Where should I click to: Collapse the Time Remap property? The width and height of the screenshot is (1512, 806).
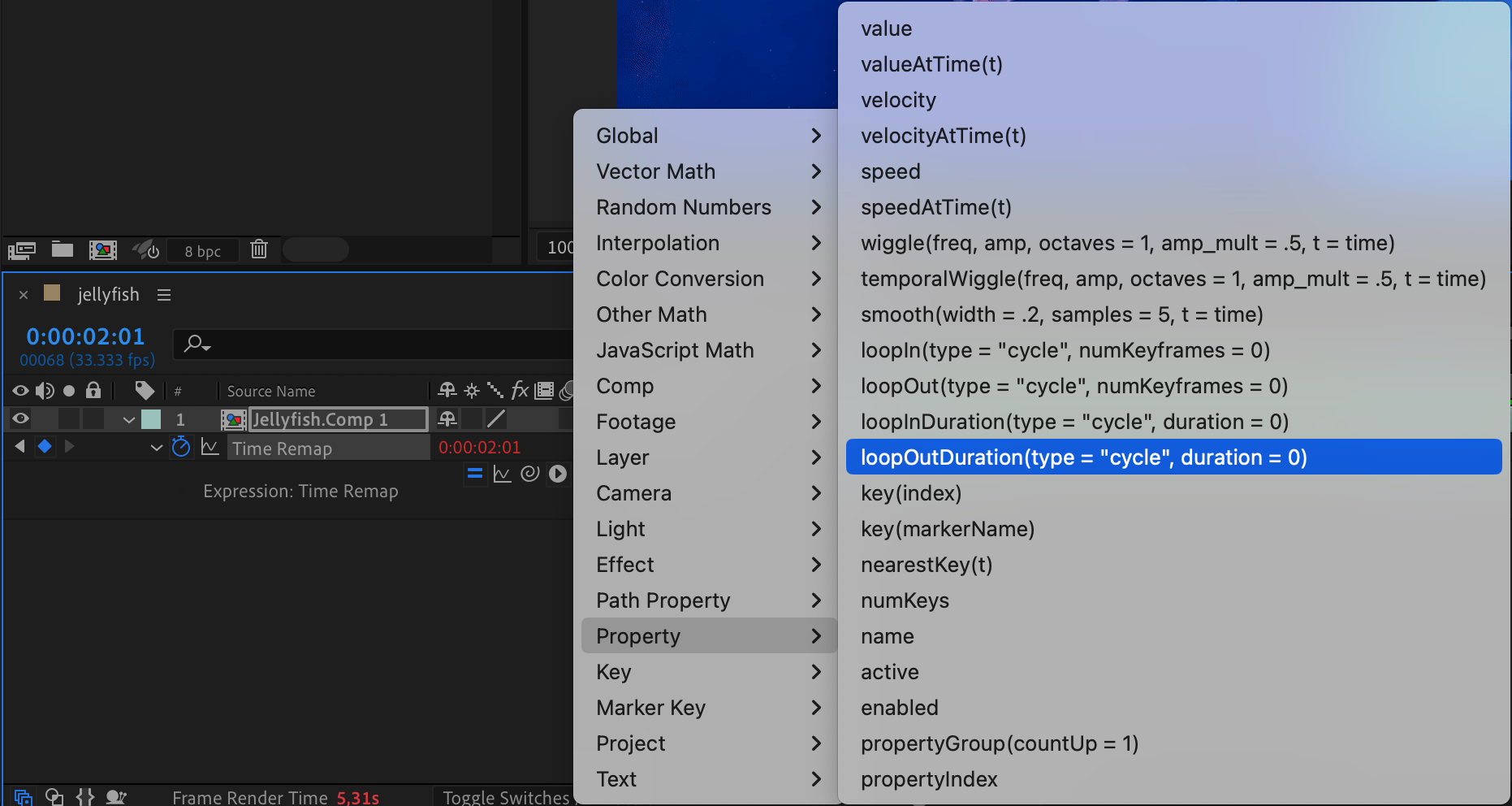(x=157, y=448)
